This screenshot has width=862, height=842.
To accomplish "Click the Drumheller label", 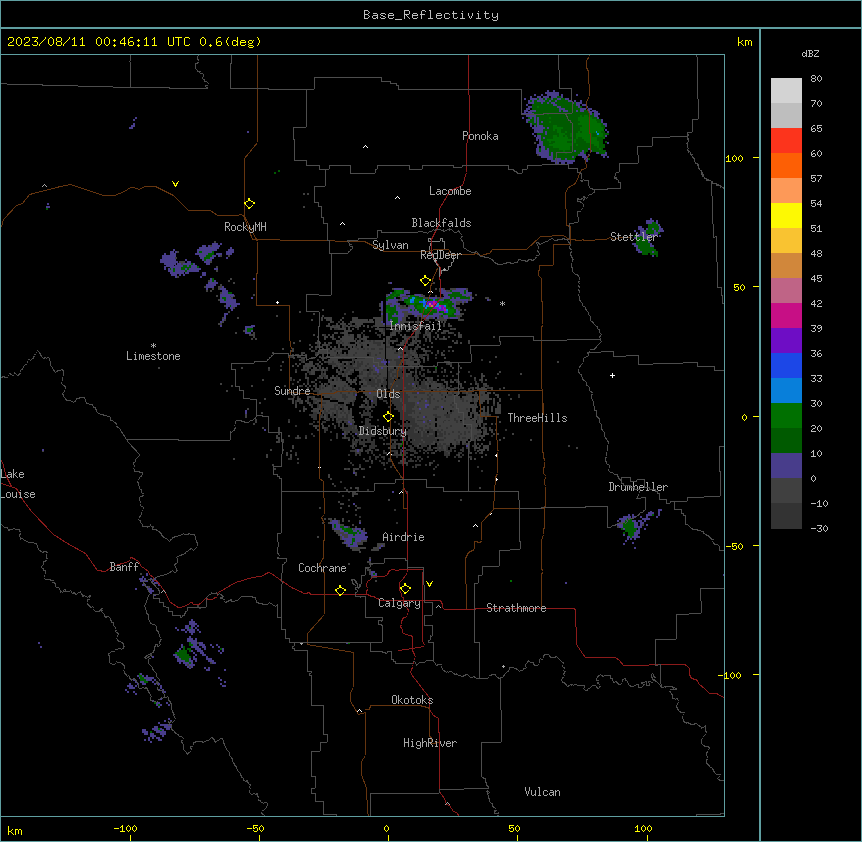I will point(638,487).
